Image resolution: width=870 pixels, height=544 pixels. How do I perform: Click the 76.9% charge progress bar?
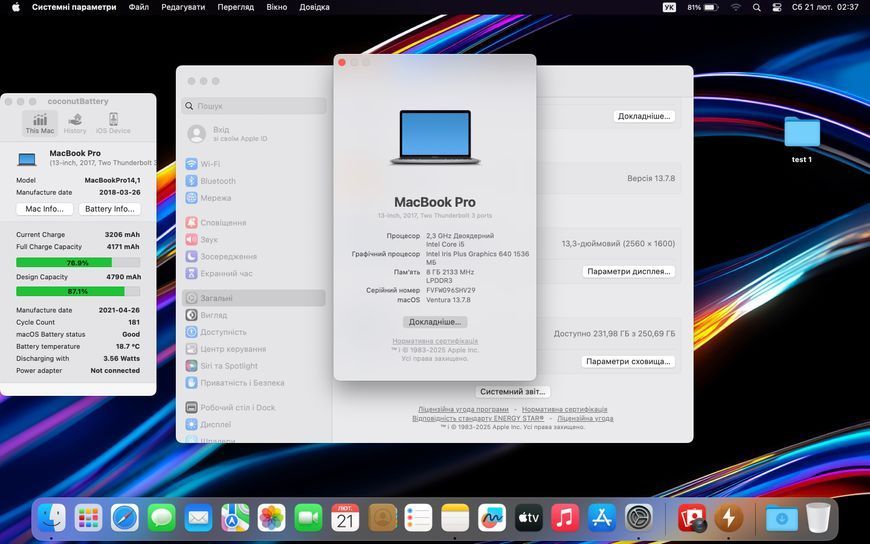point(78,263)
